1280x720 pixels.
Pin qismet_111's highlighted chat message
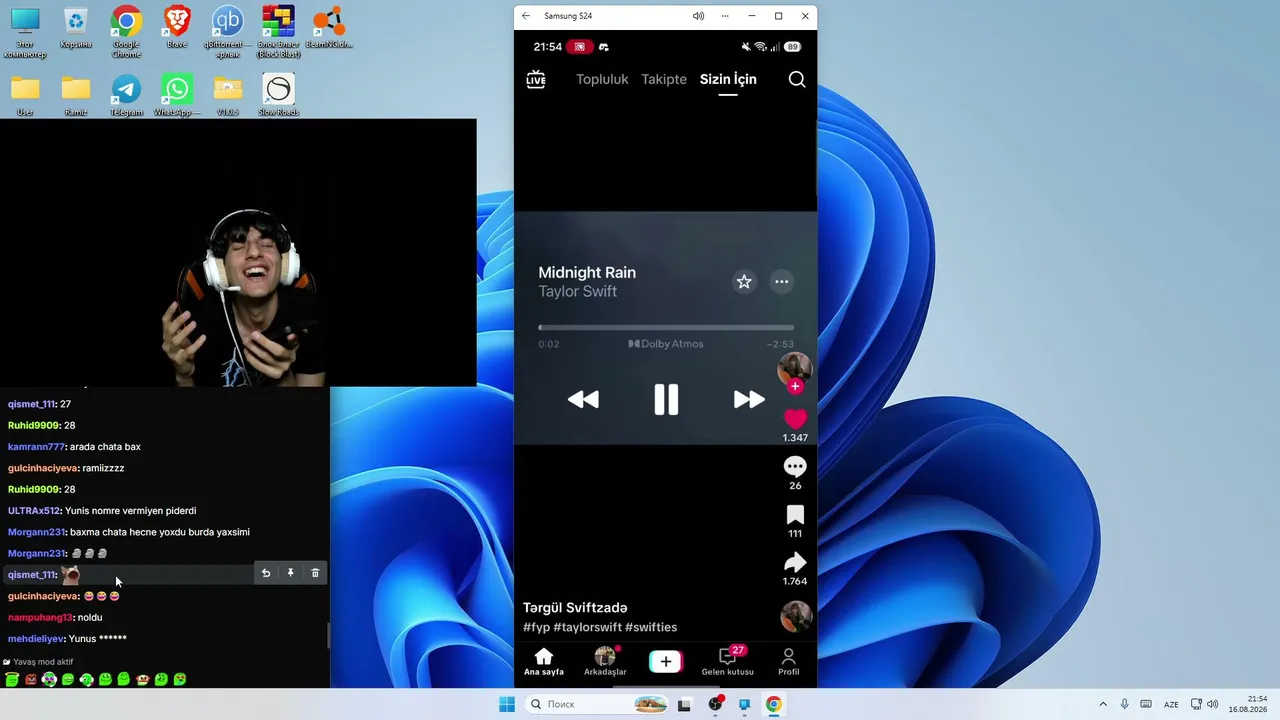click(x=291, y=573)
